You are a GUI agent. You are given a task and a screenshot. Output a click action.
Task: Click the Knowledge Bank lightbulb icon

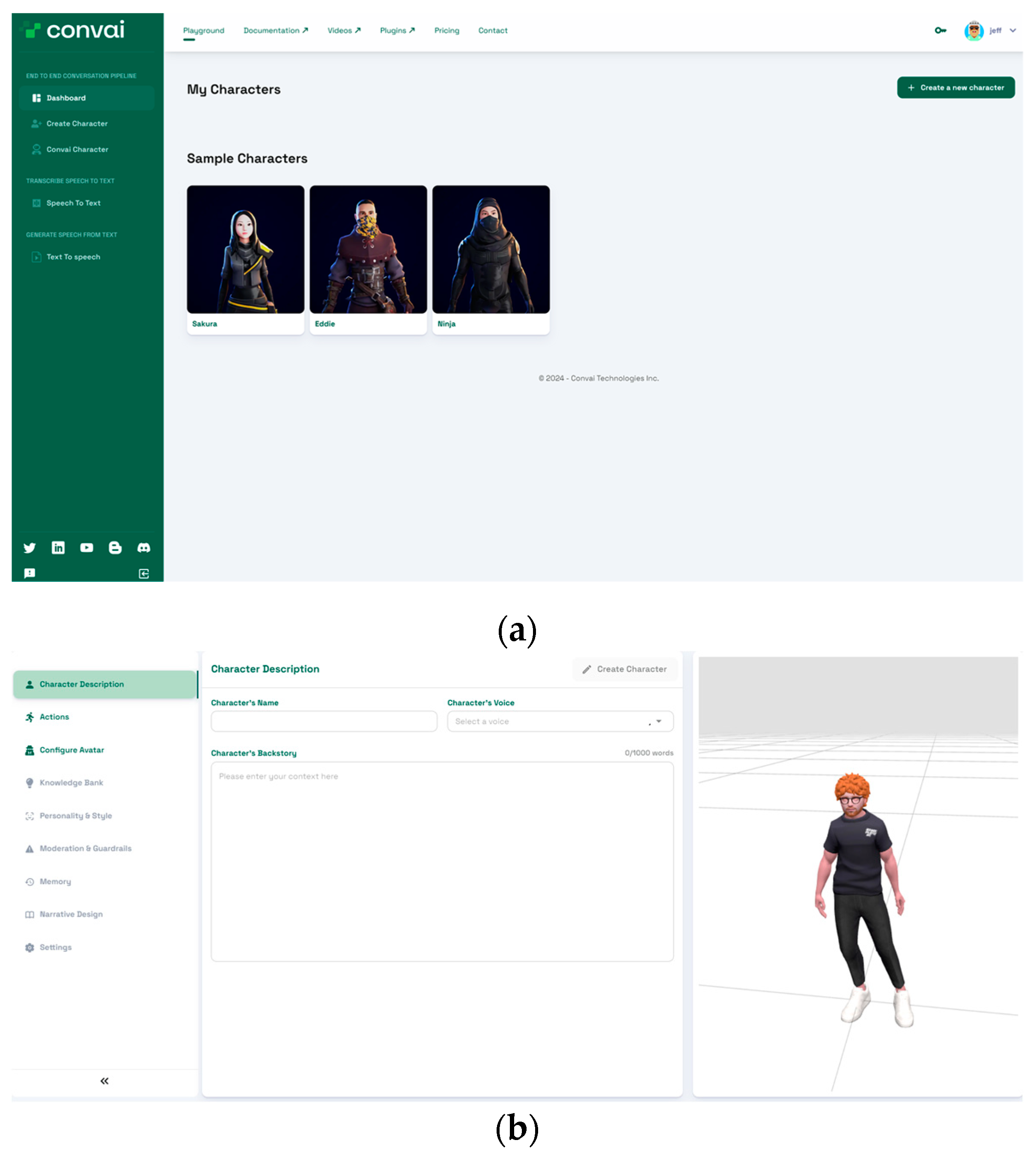pos(30,783)
